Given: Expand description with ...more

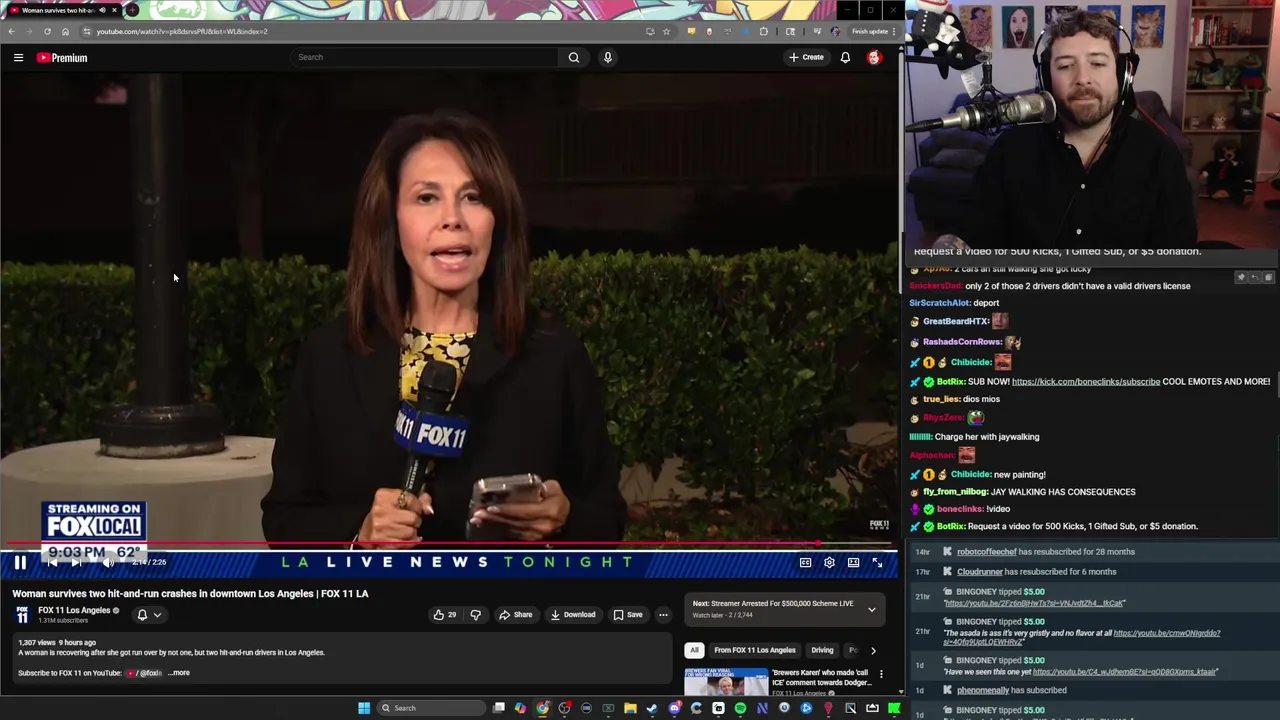Looking at the screenshot, I should pyautogui.click(x=179, y=673).
